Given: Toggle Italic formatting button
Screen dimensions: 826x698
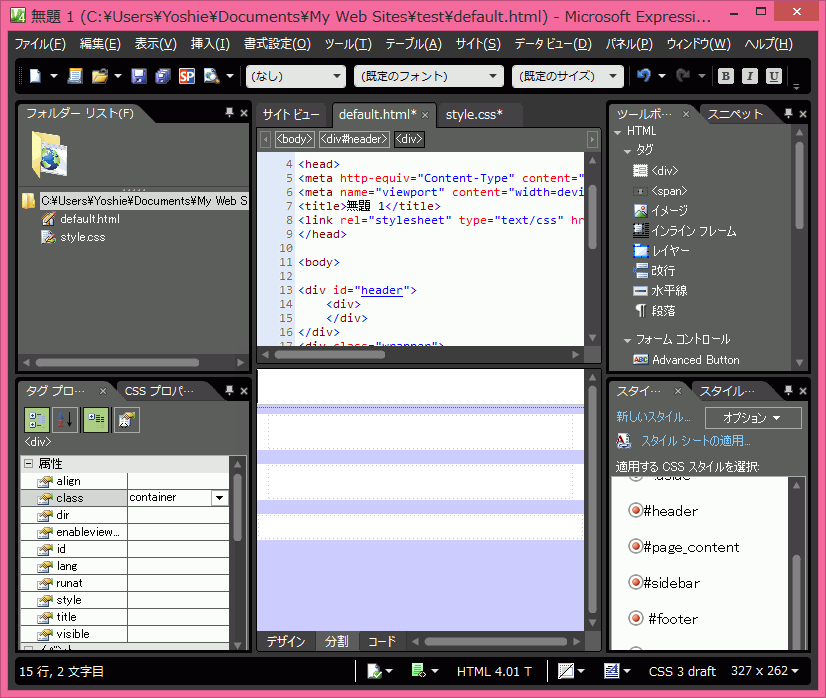Looking at the screenshot, I should click(x=750, y=76).
